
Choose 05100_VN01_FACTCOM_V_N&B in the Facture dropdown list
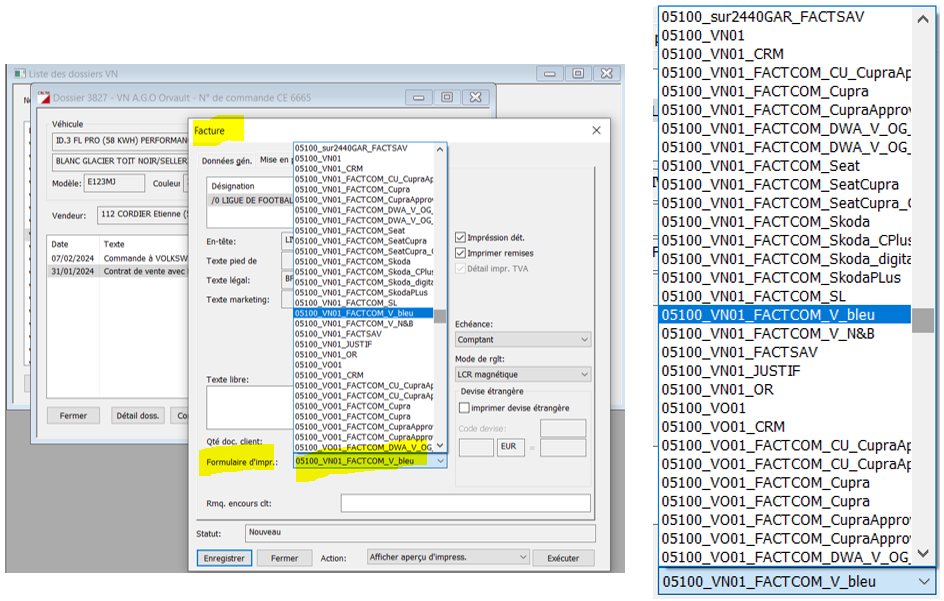(364, 324)
